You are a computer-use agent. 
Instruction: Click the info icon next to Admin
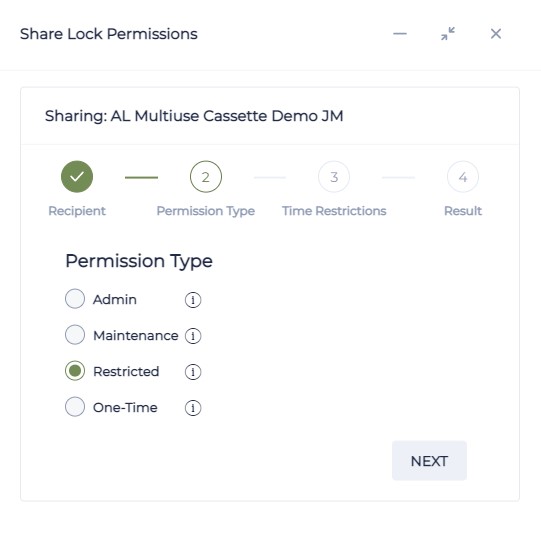point(193,300)
